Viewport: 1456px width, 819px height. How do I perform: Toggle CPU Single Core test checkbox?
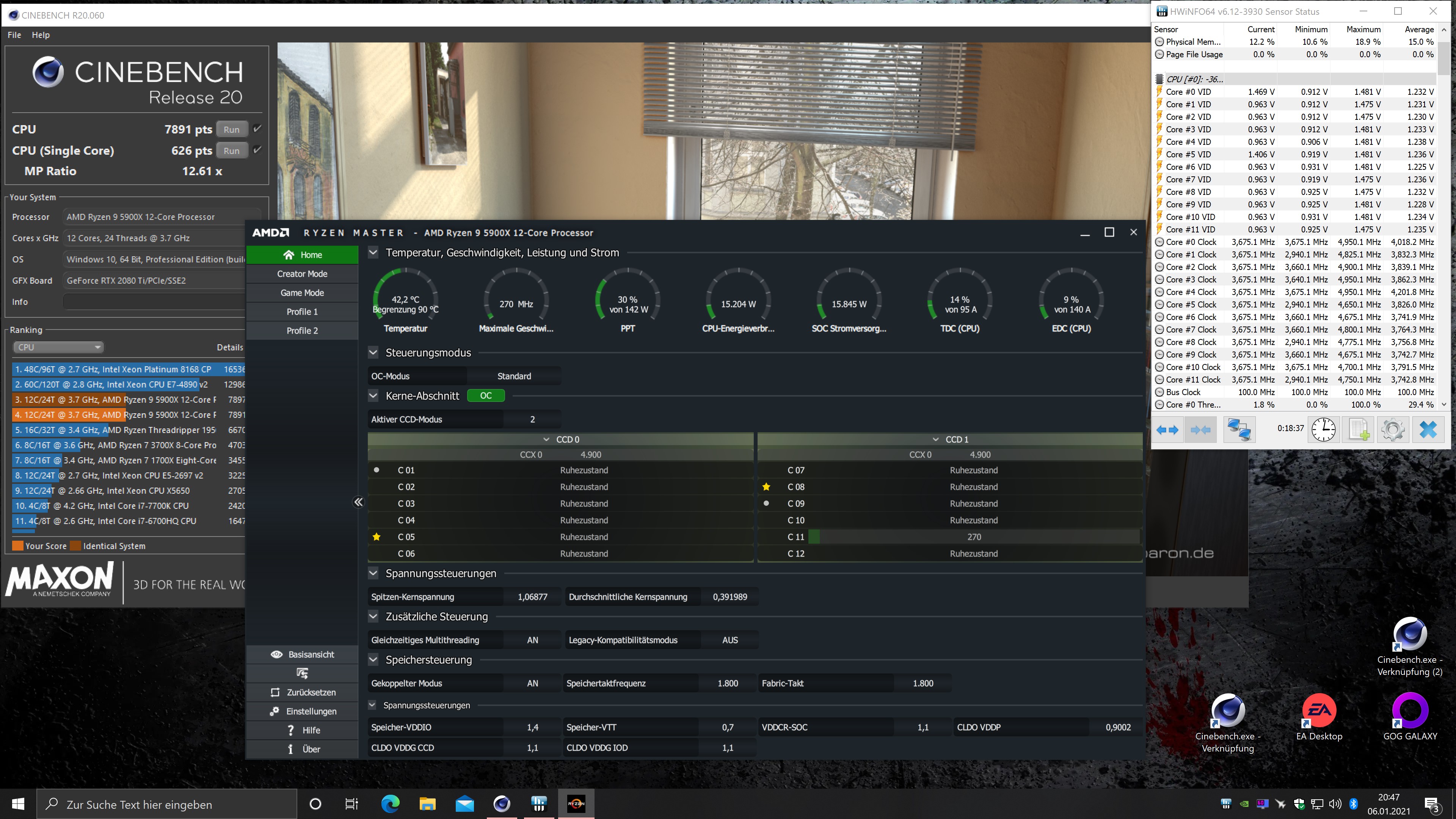coord(258,151)
